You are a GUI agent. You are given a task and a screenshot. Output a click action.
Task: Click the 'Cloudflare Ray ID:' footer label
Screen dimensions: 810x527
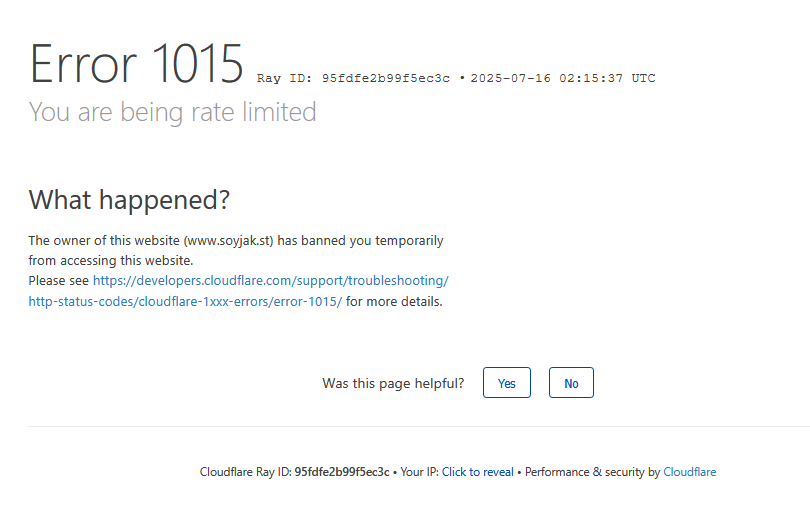click(x=245, y=472)
